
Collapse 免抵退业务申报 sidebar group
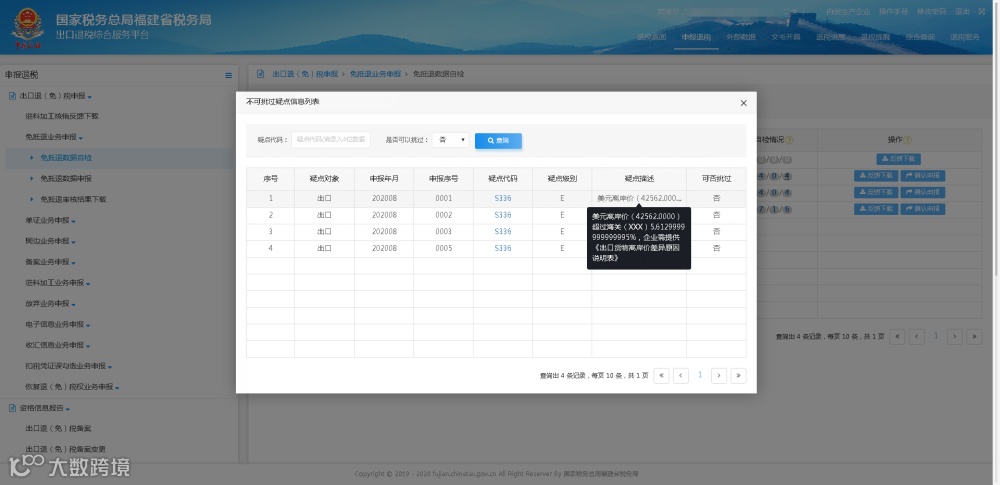pyautogui.click(x=54, y=137)
